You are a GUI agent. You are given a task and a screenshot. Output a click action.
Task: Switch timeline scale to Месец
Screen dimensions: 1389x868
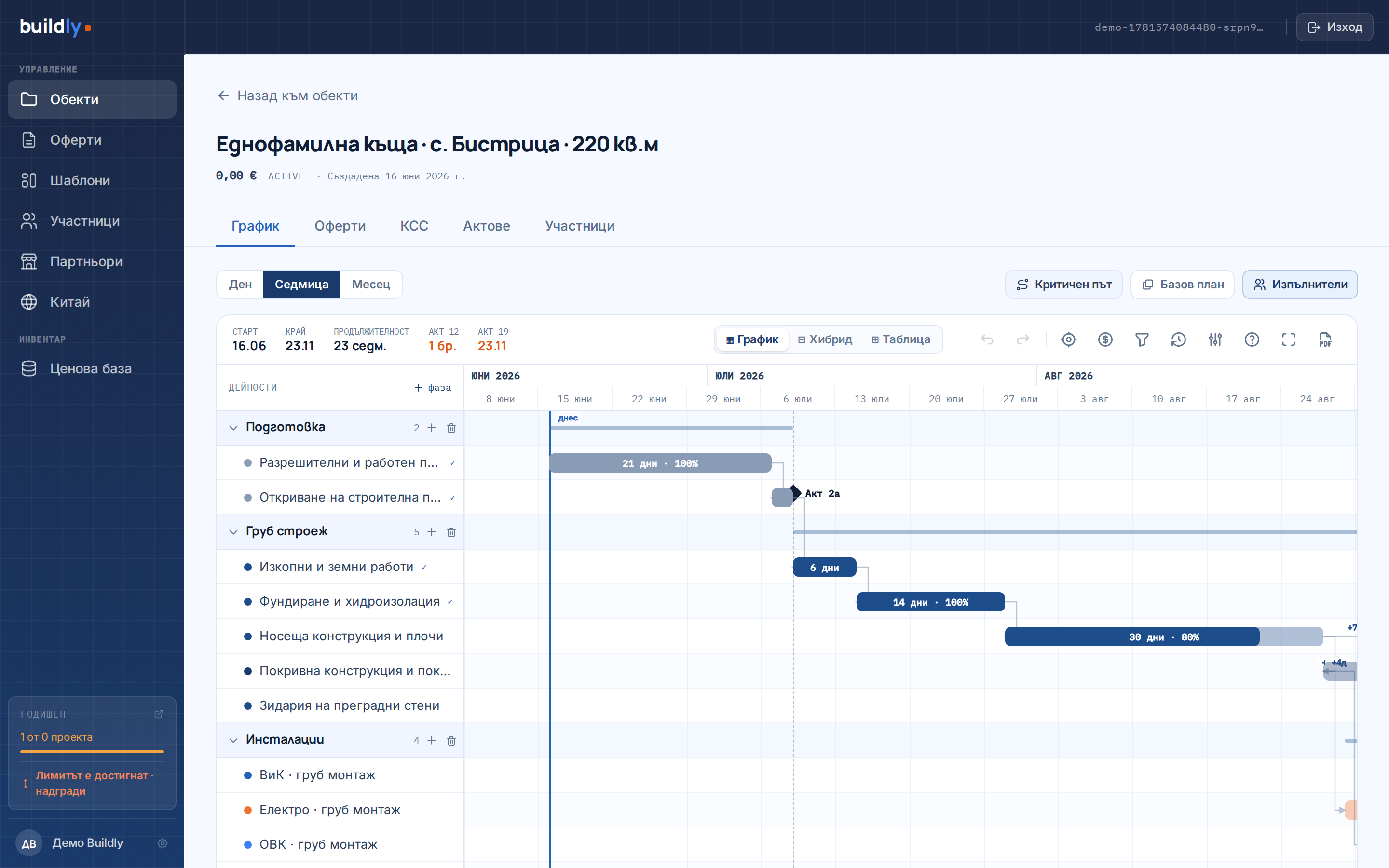coord(371,285)
